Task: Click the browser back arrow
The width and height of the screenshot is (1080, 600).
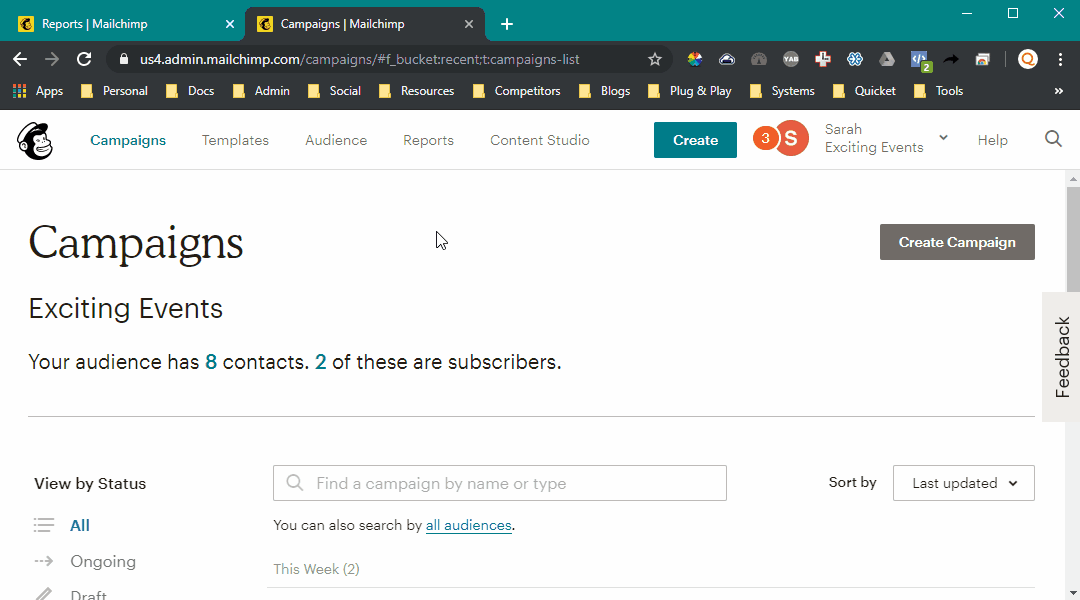Action: tap(20, 59)
